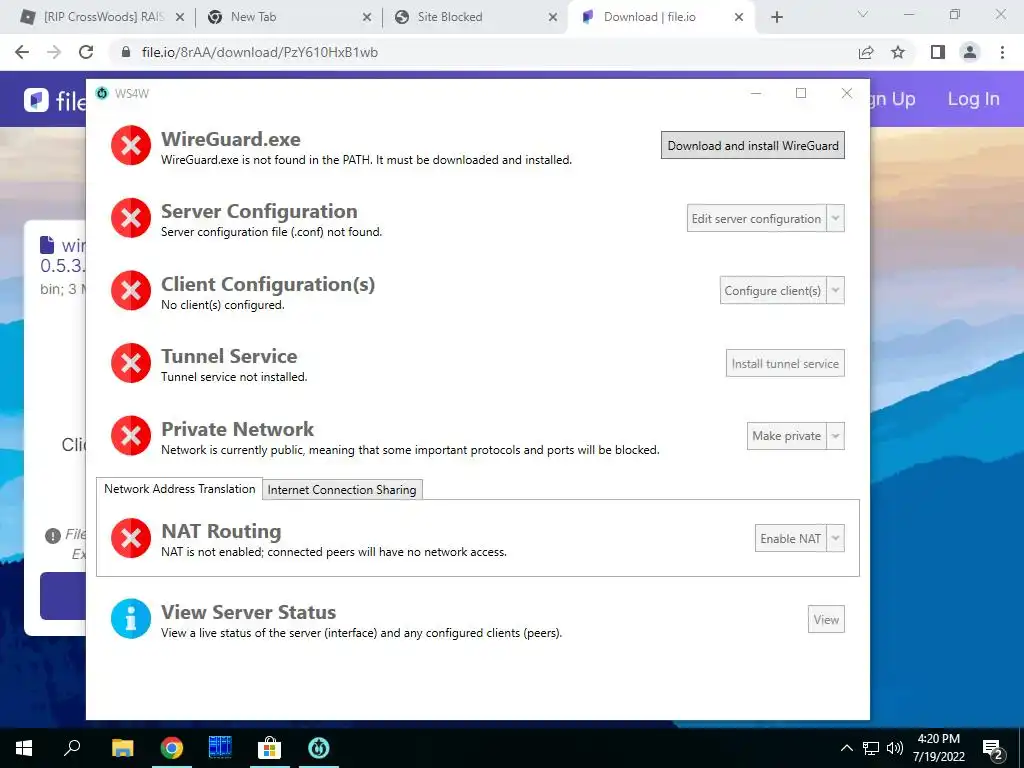The width and height of the screenshot is (1024, 768).
Task: Click the WS4W icon in the taskbar
Action: pos(319,748)
